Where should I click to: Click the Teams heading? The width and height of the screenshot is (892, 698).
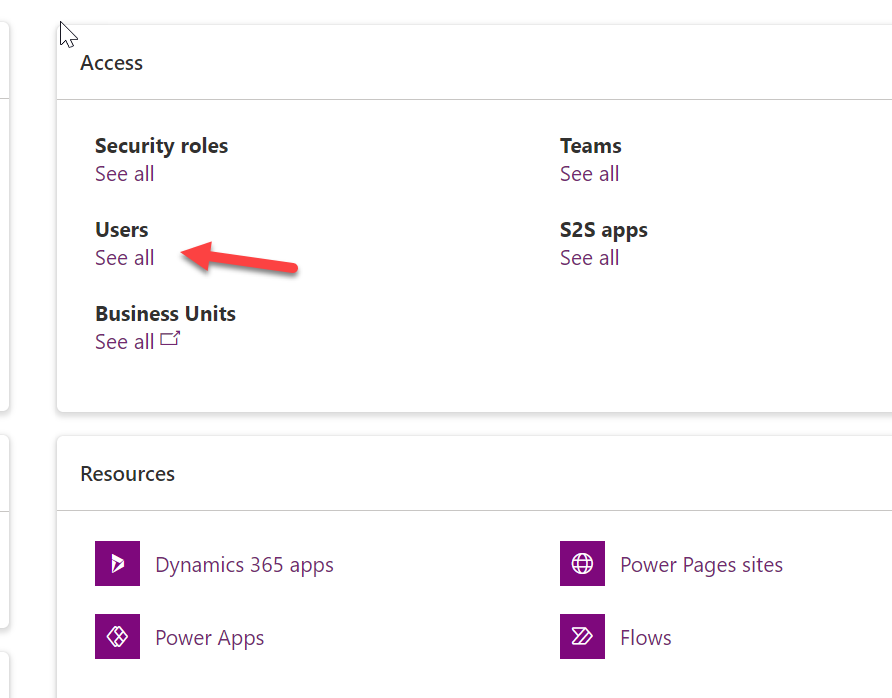tap(590, 145)
